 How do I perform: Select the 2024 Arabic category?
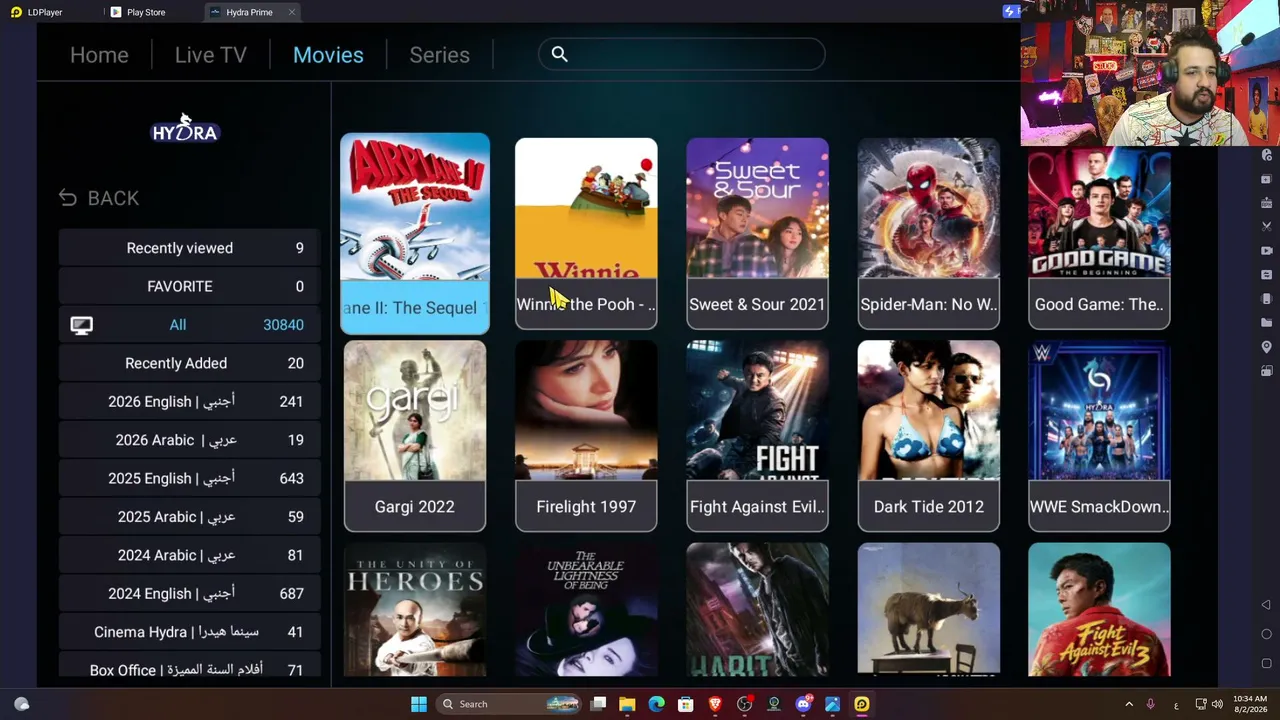point(189,555)
